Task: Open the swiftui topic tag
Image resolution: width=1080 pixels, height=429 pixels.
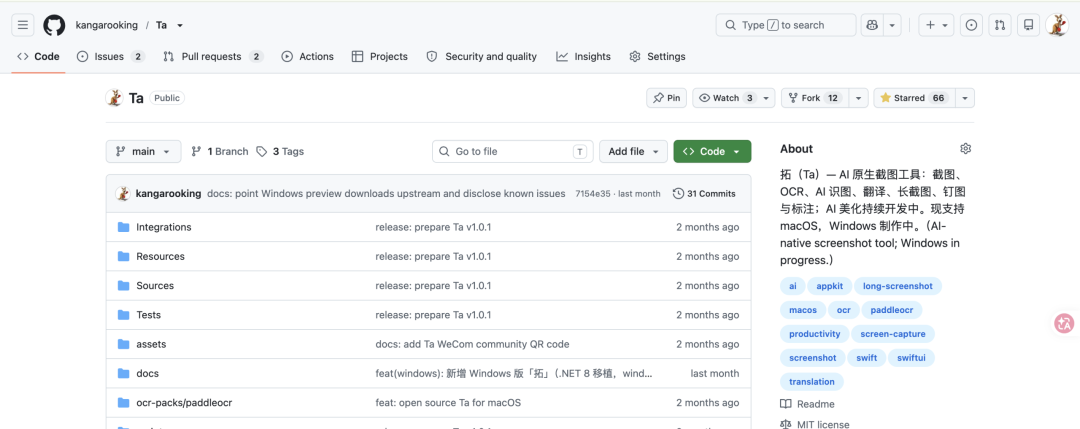Action: pos(911,357)
